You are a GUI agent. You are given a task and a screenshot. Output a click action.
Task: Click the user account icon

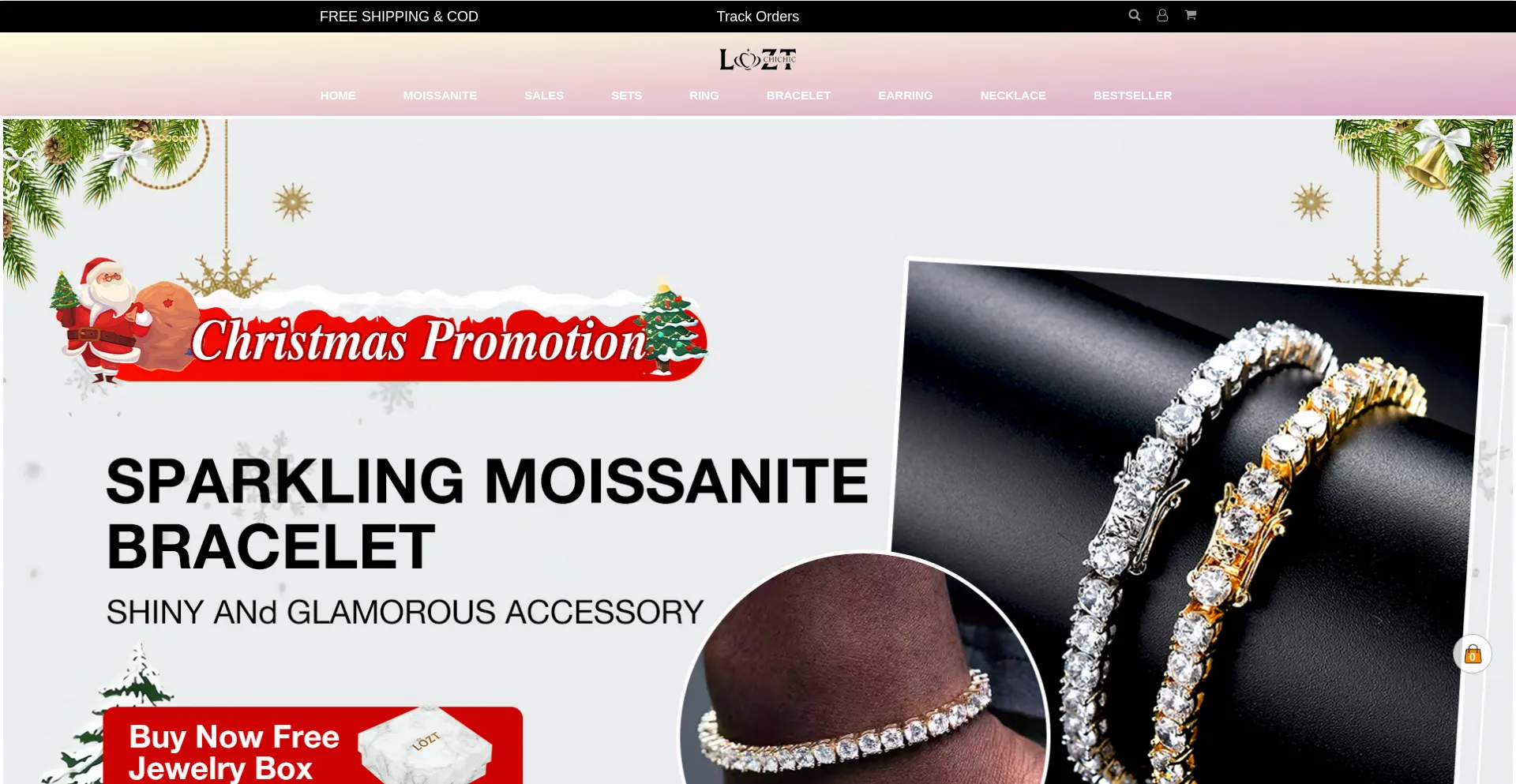(1162, 15)
